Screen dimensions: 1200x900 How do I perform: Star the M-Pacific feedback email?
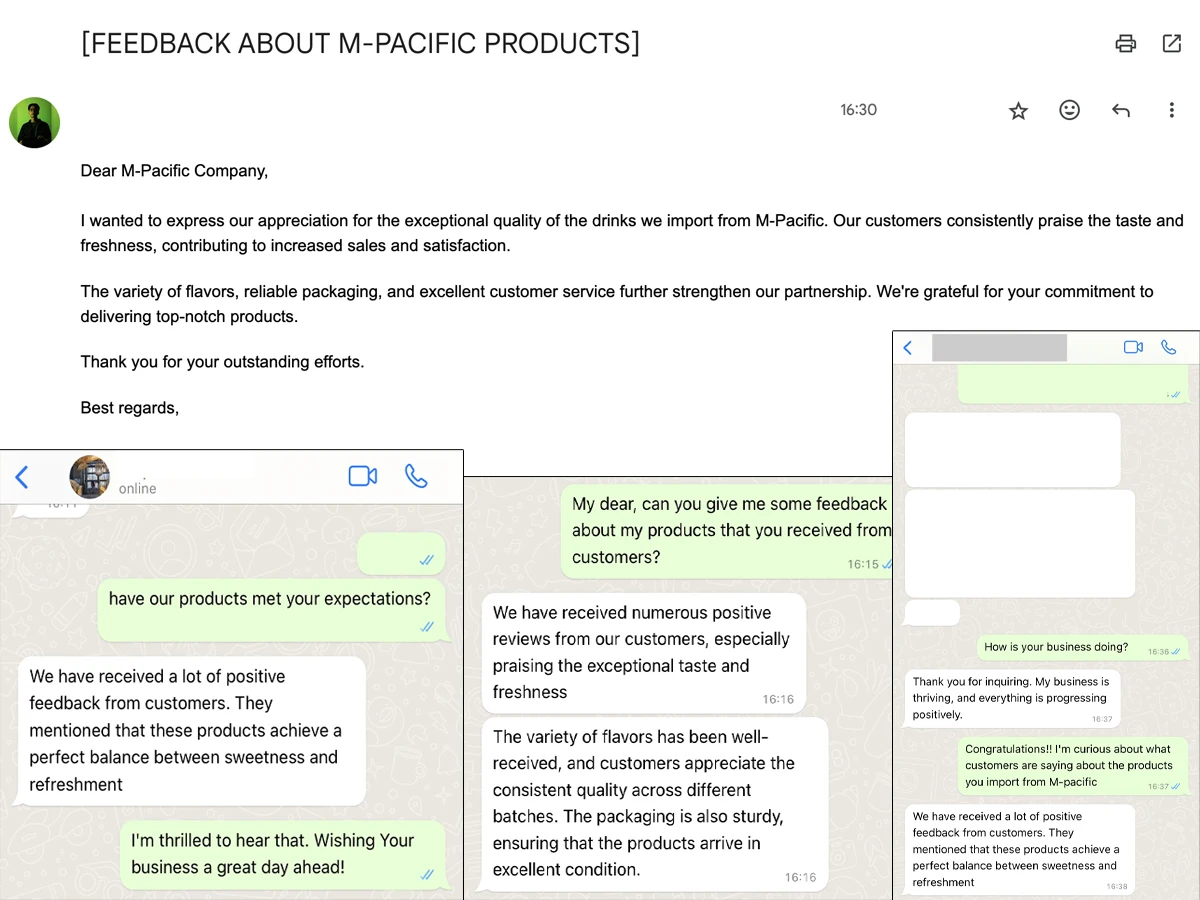pyautogui.click(x=1018, y=111)
